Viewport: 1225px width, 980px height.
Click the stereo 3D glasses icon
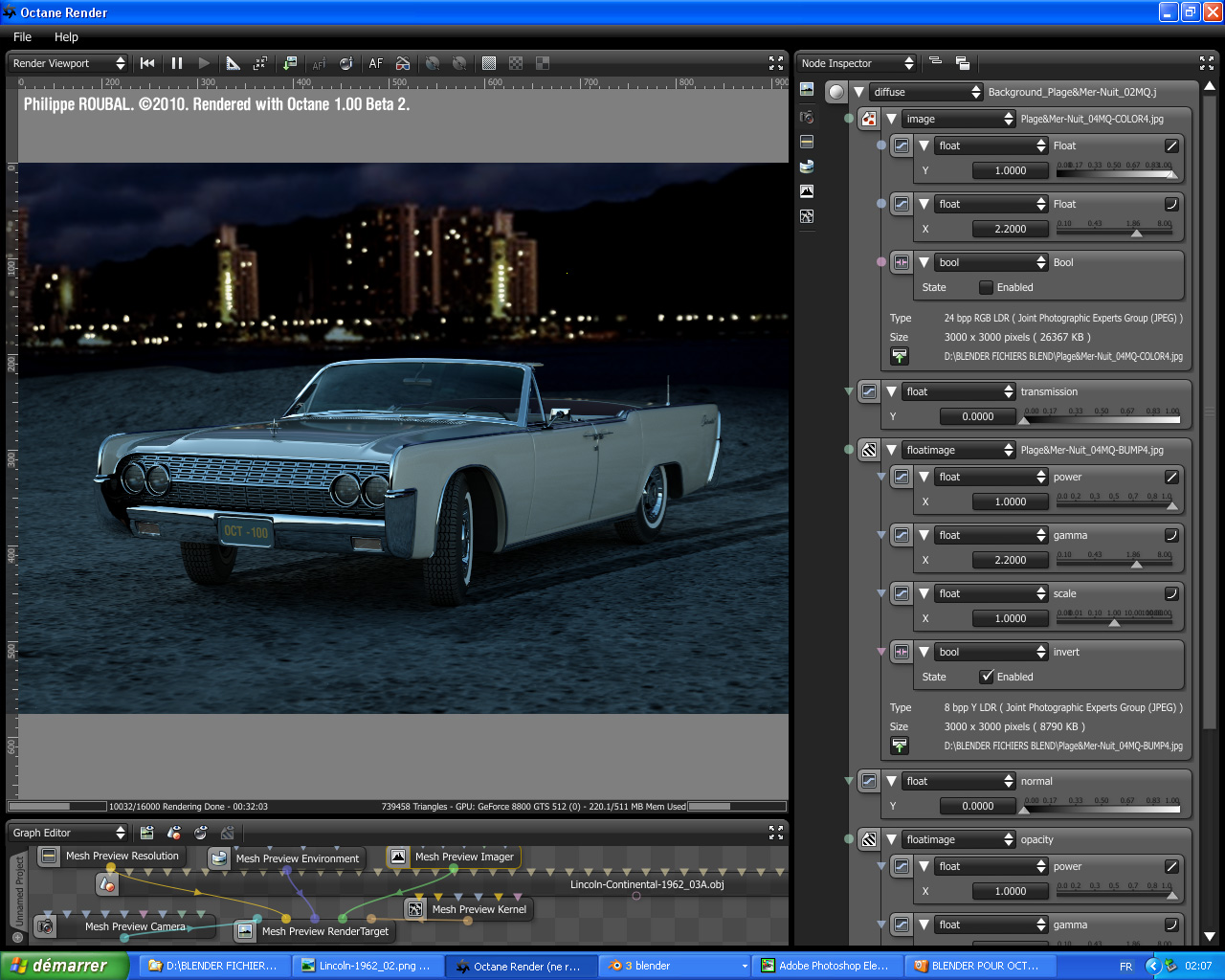tap(403, 63)
